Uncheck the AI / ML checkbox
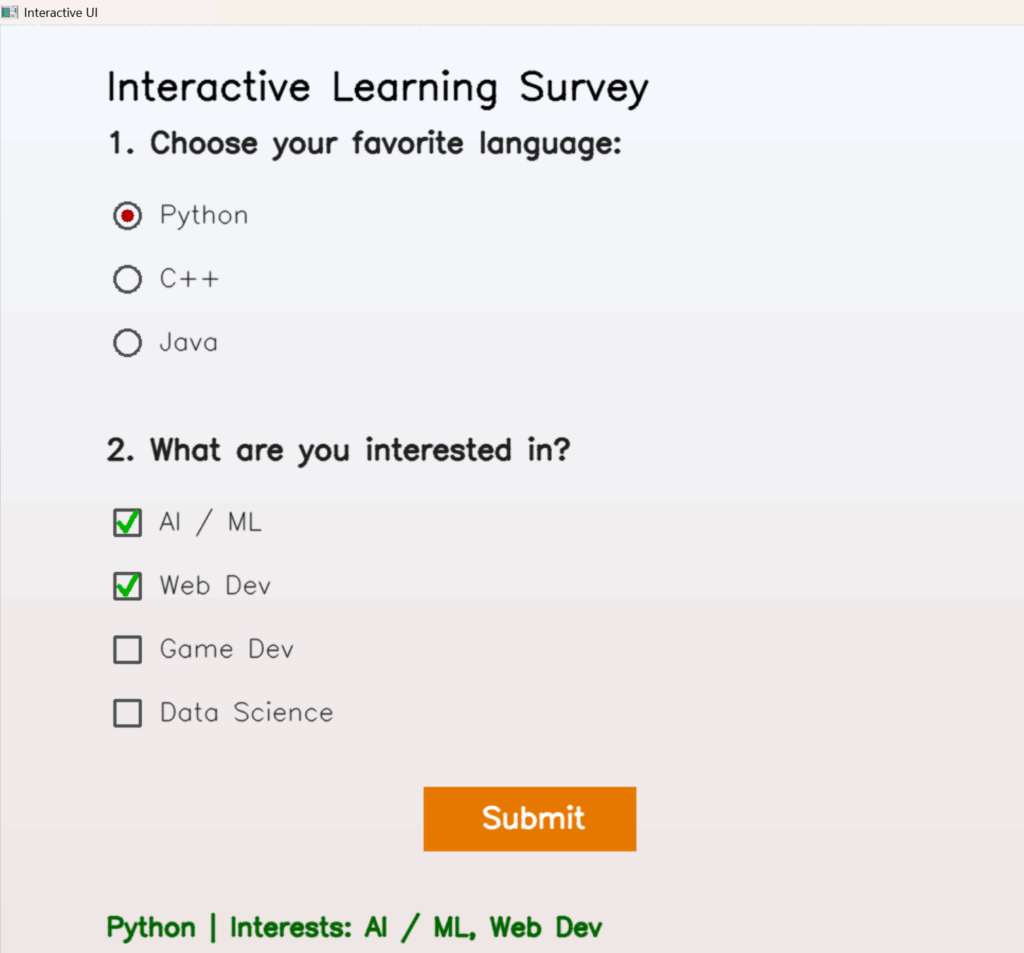The image size is (1024, 953). point(127,522)
